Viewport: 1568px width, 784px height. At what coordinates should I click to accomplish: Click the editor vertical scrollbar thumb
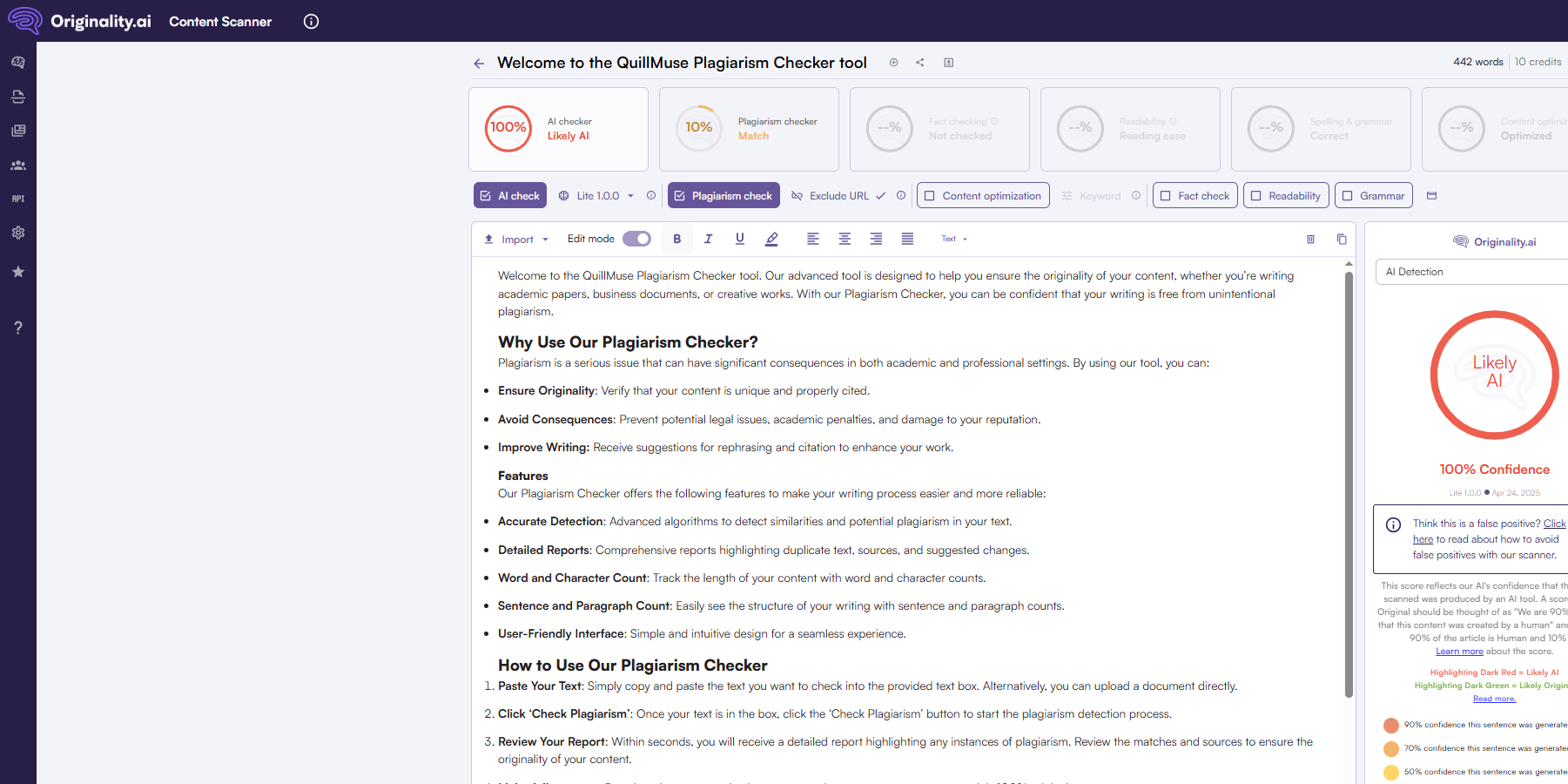pyautogui.click(x=1349, y=485)
